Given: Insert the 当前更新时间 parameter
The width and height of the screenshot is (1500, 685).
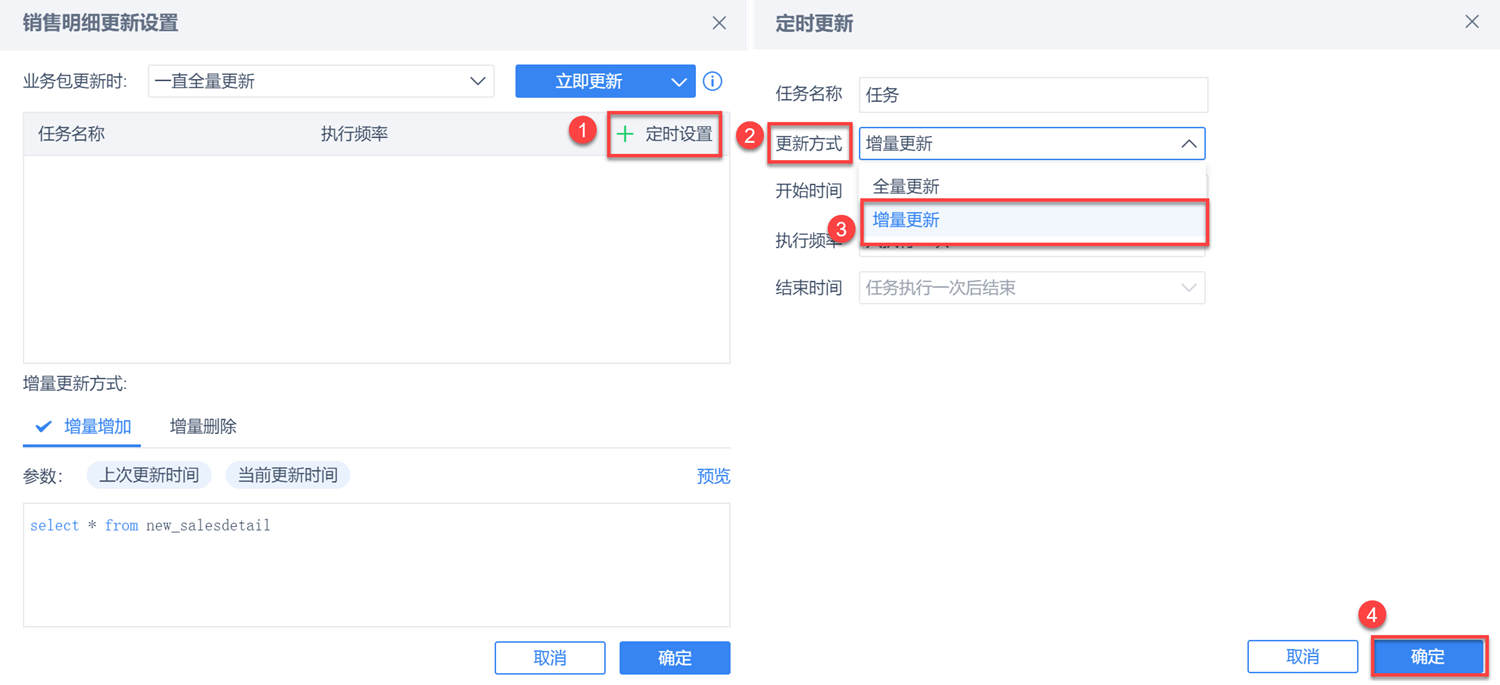Looking at the screenshot, I should pyautogui.click(x=288, y=475).
